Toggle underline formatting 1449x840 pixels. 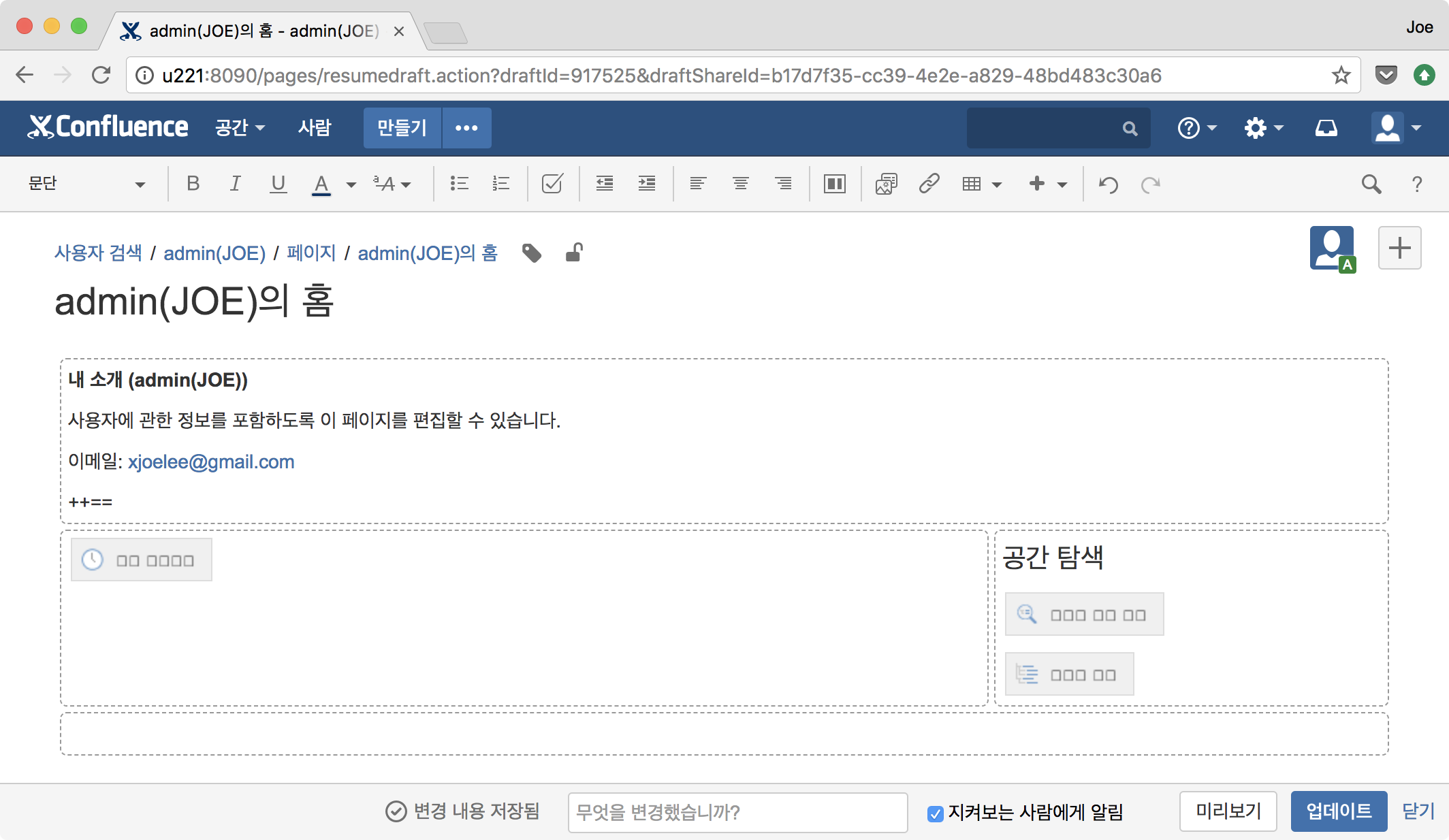278,184
